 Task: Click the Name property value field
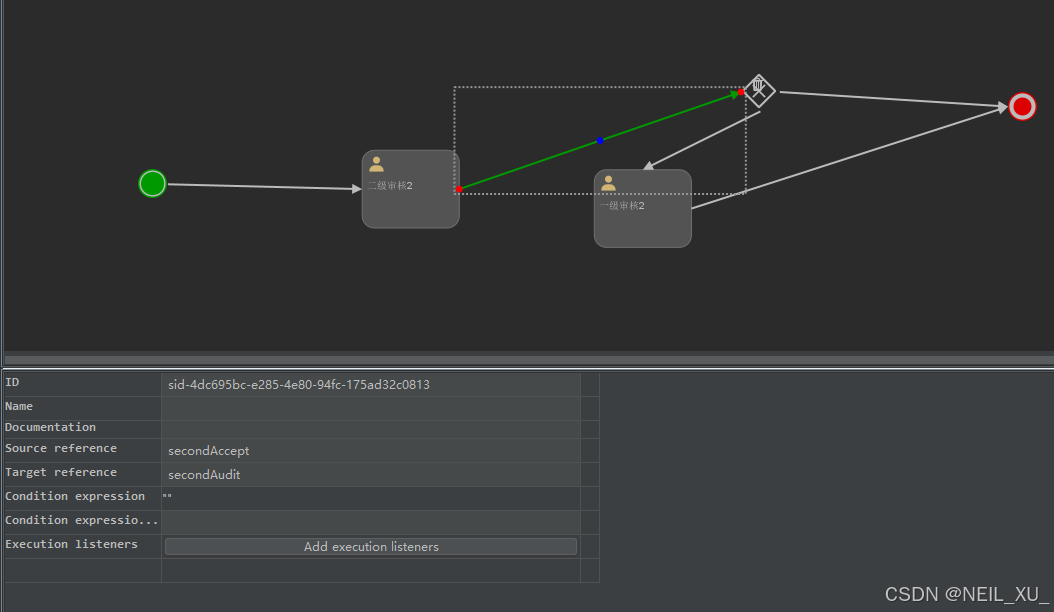[x=370, y=407]
